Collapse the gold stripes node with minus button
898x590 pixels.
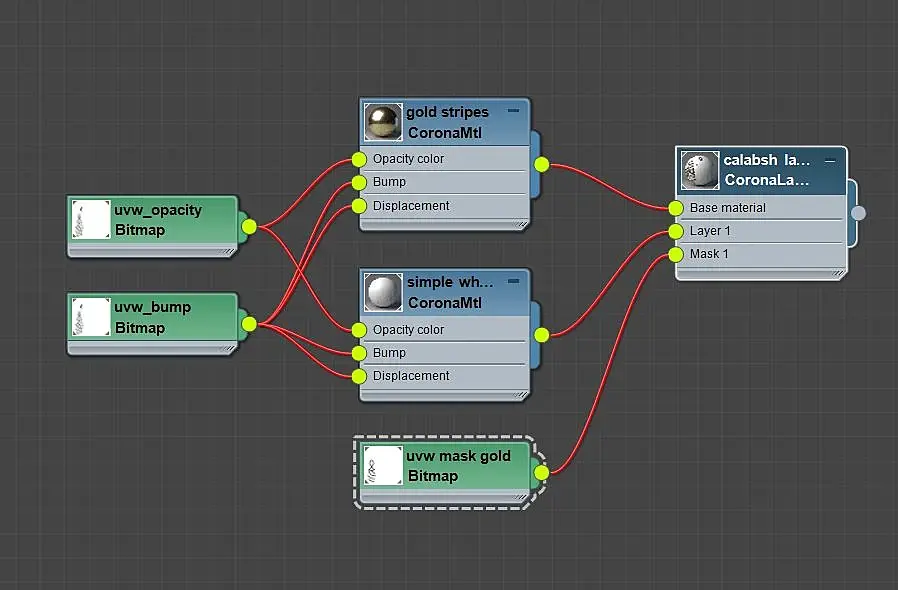coord(513,111)
